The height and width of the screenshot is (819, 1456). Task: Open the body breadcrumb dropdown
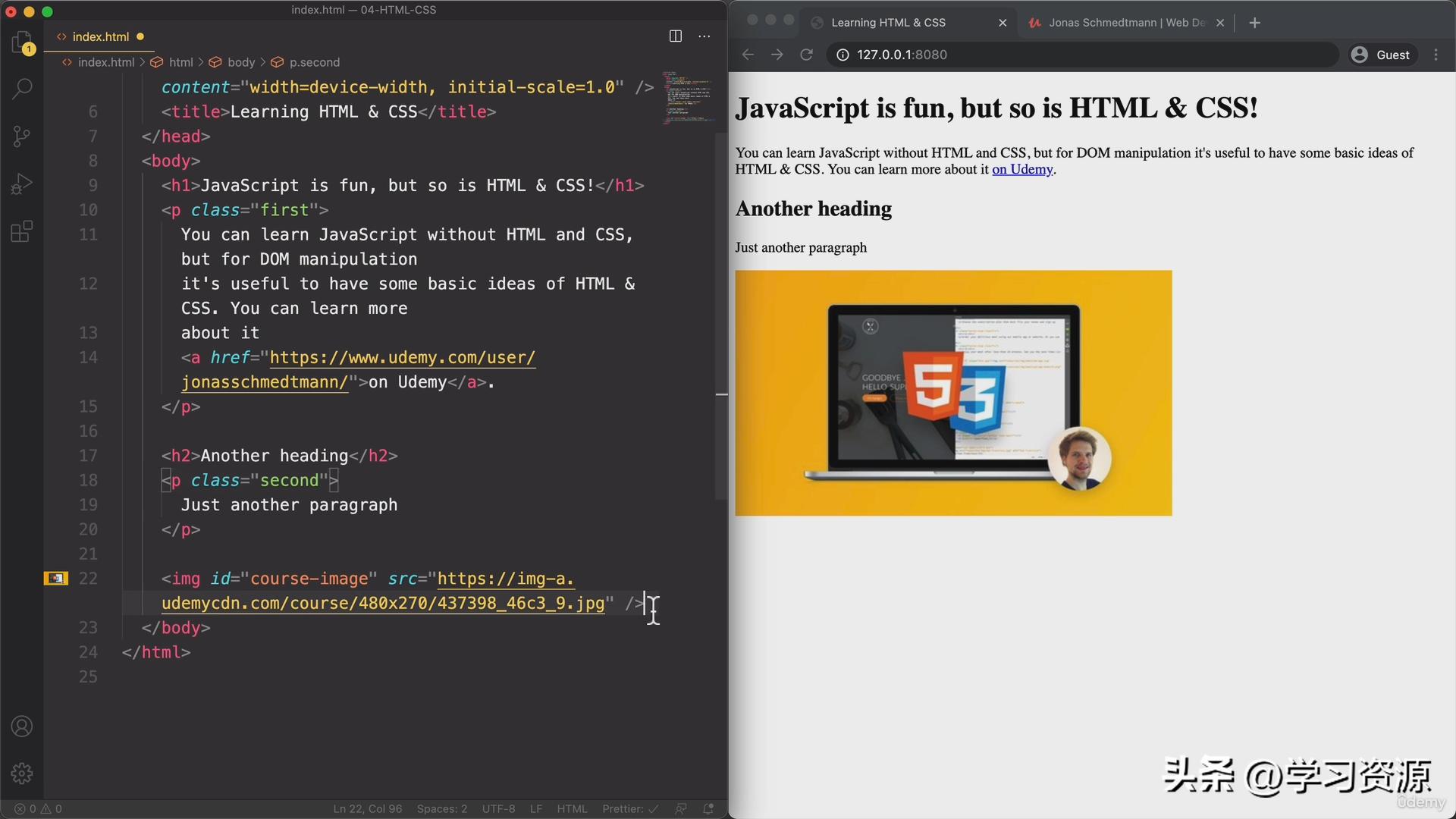241,62
